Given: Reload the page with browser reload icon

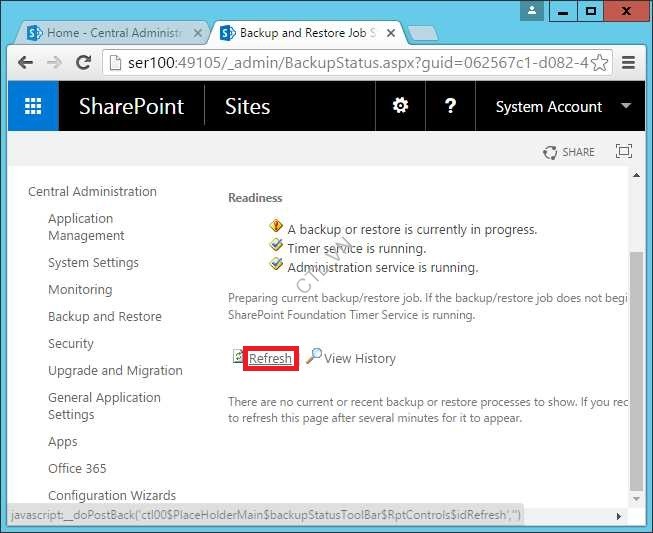Looking at the screenshot, I should click(84, 63).
